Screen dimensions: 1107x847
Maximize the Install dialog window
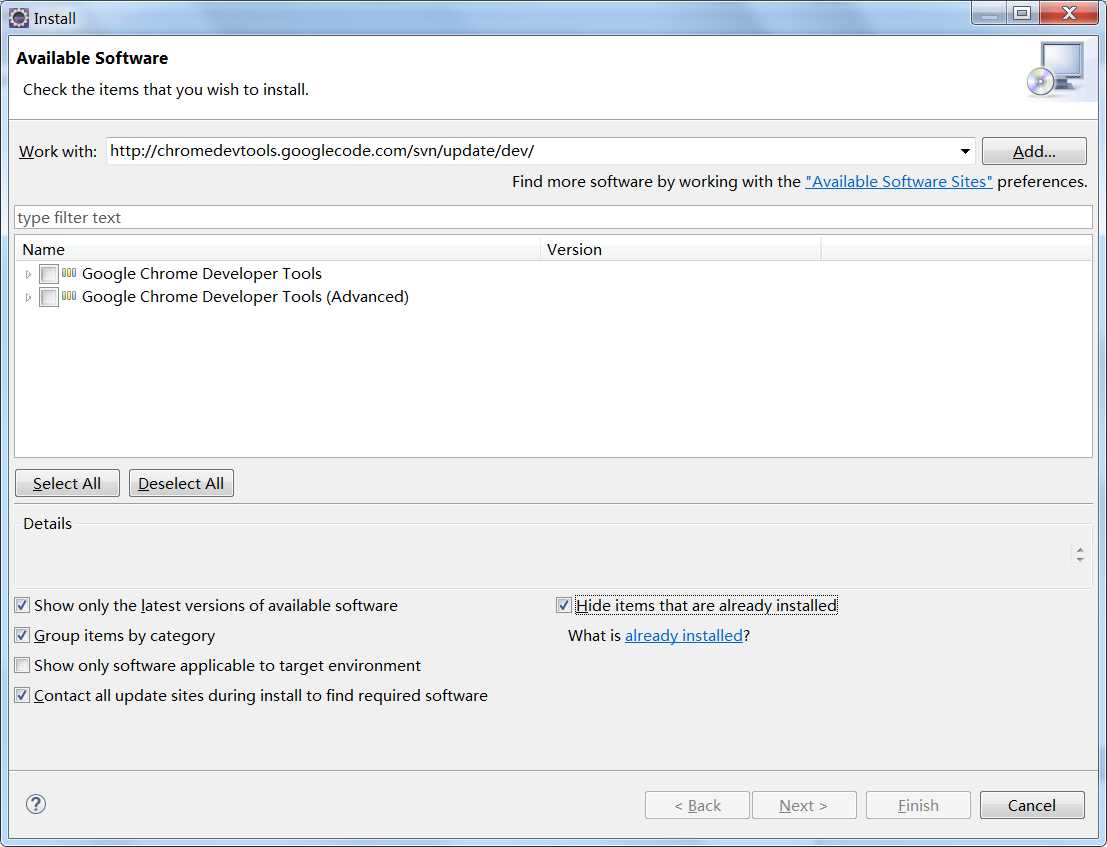point(1022,13)
